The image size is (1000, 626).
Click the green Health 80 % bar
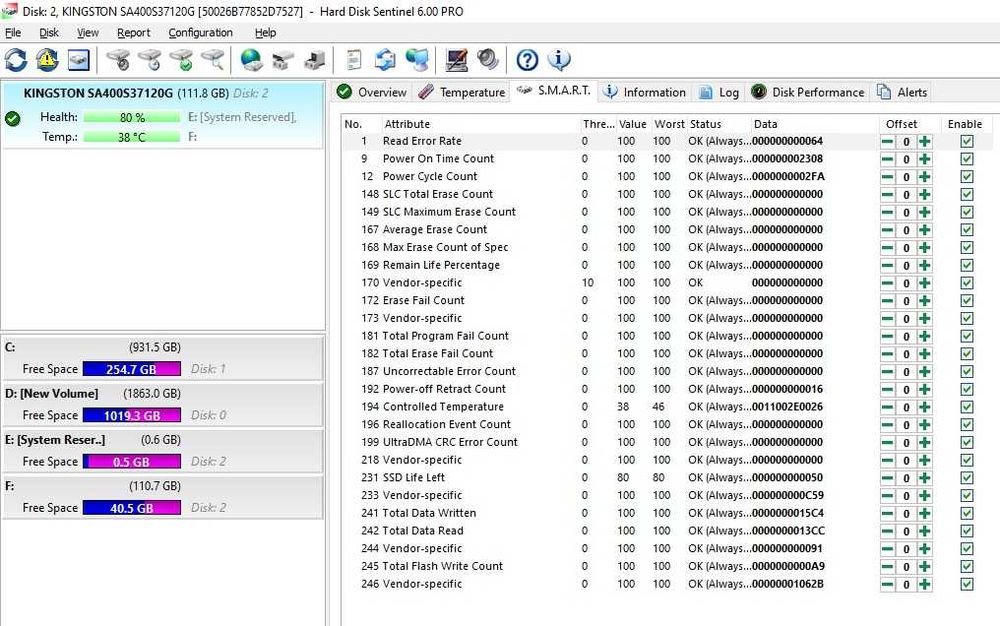132,117
